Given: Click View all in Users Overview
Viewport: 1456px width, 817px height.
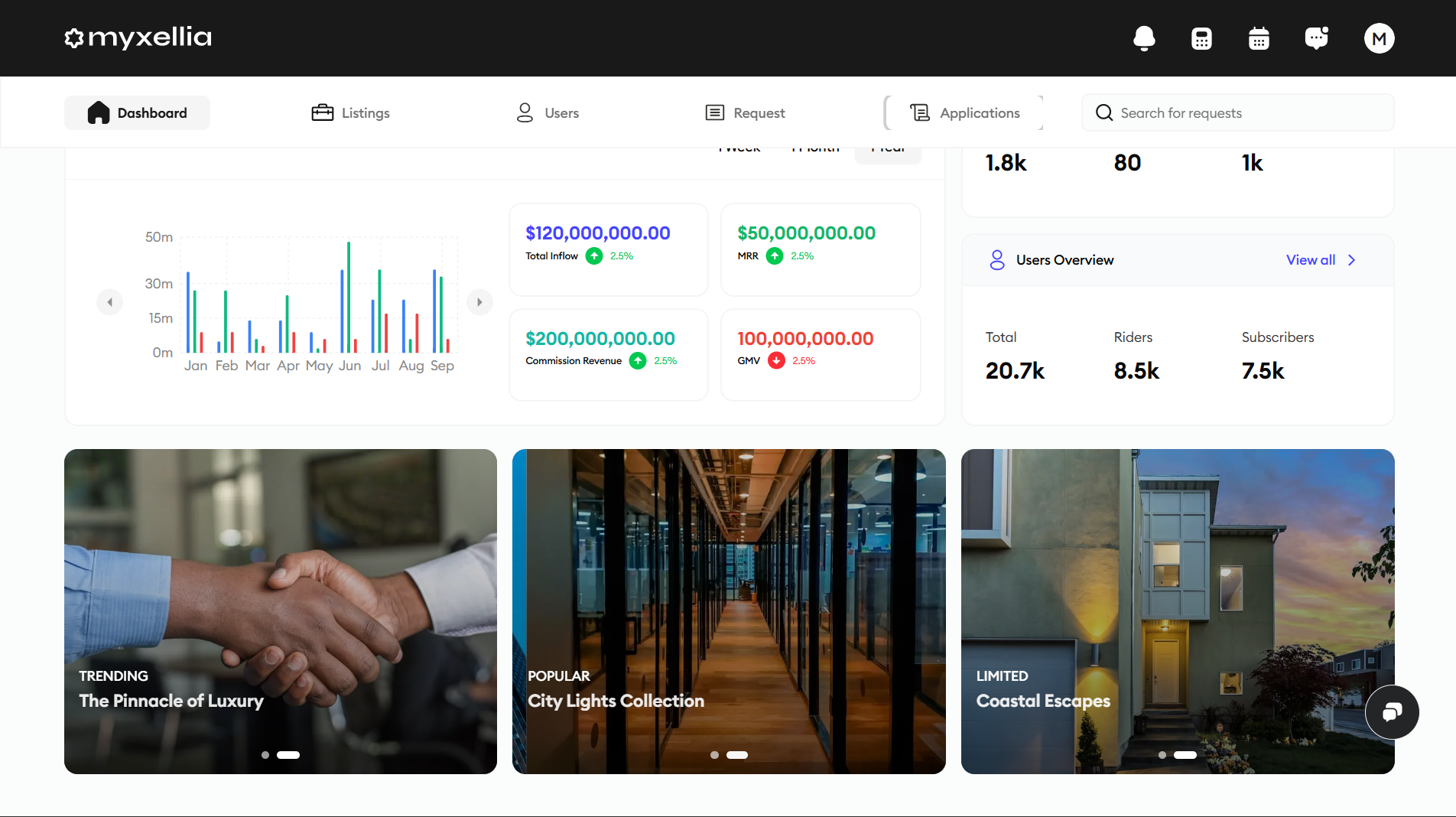Looking at the screenshot, I should point(1311,260).
